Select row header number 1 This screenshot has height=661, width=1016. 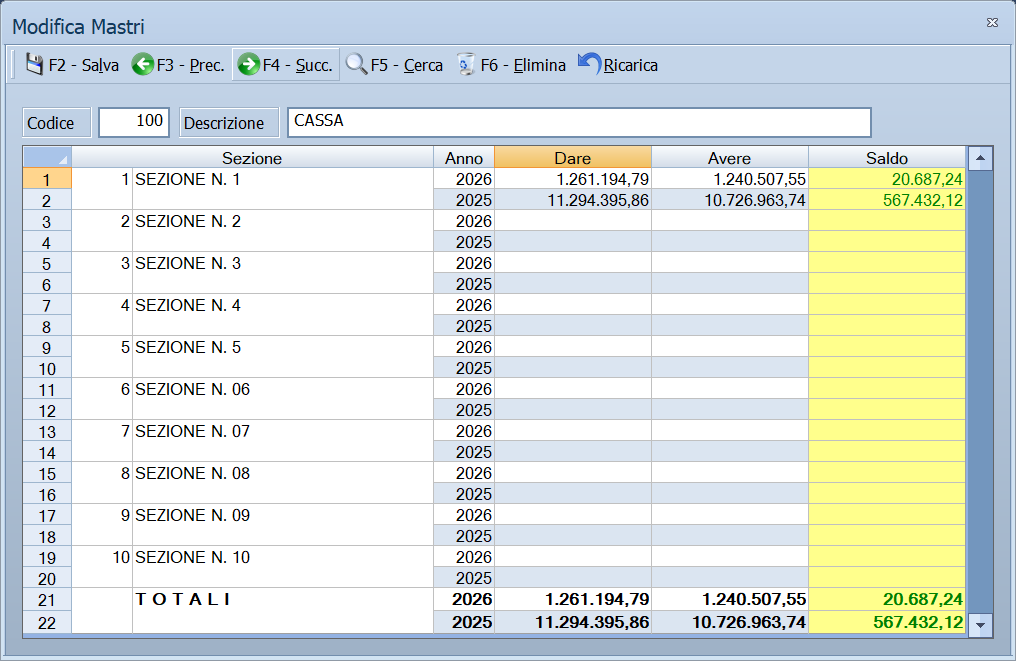tap(47, 180)
